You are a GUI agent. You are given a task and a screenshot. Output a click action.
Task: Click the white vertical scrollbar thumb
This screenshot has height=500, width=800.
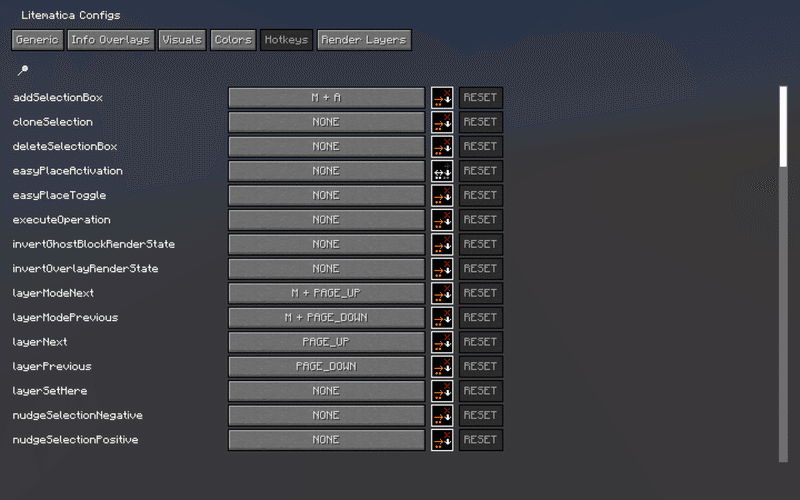(783, 127)
